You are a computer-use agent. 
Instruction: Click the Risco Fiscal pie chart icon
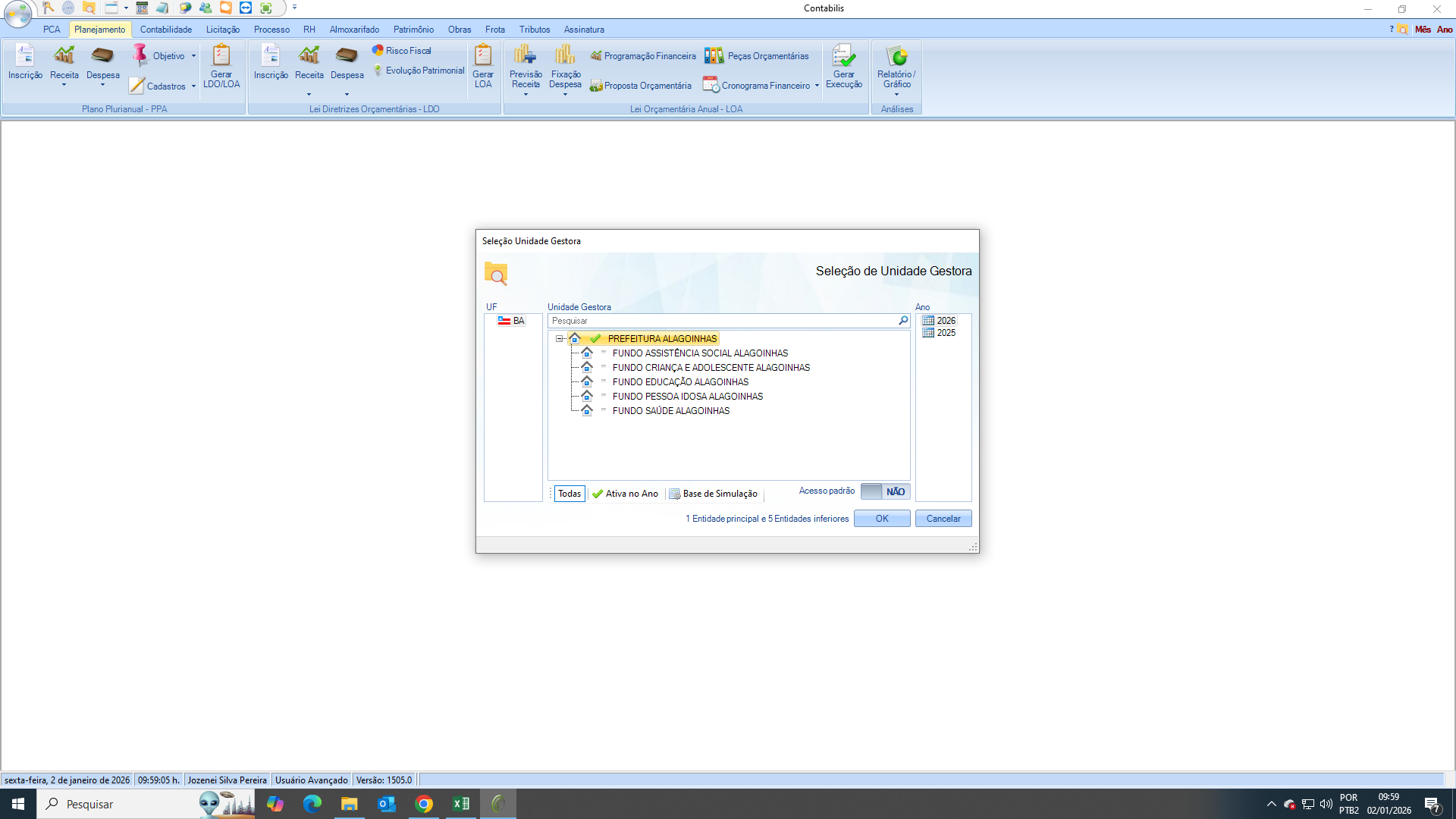coord(378,50)
